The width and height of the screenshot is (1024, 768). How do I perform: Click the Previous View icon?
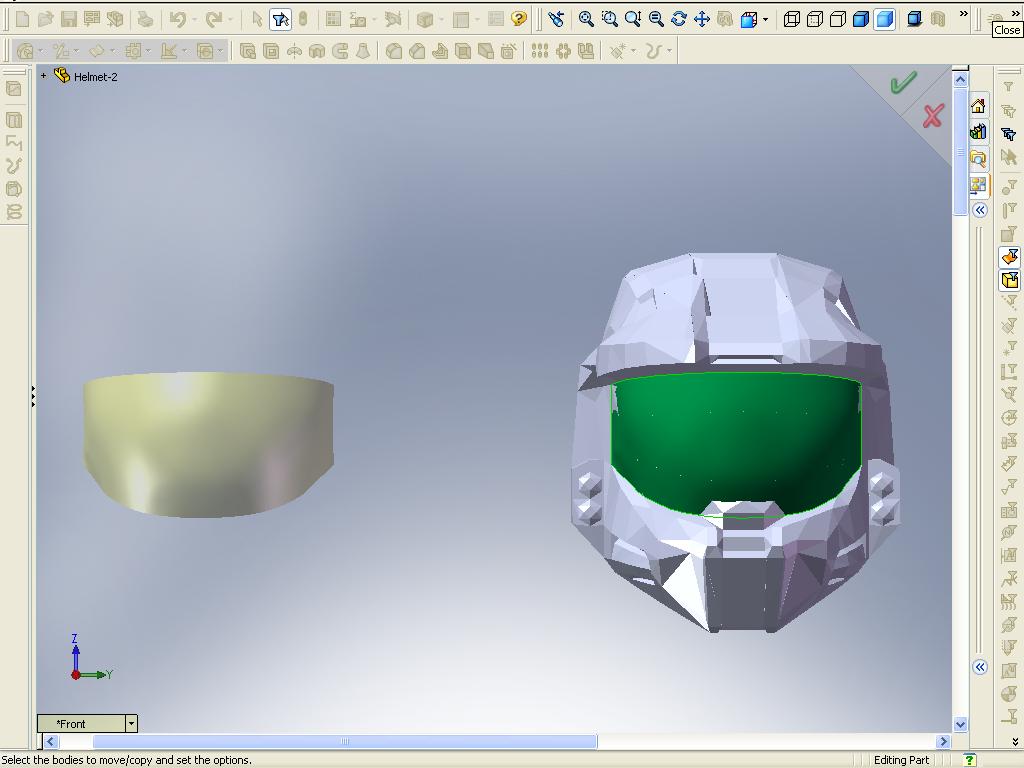[556, 20]
